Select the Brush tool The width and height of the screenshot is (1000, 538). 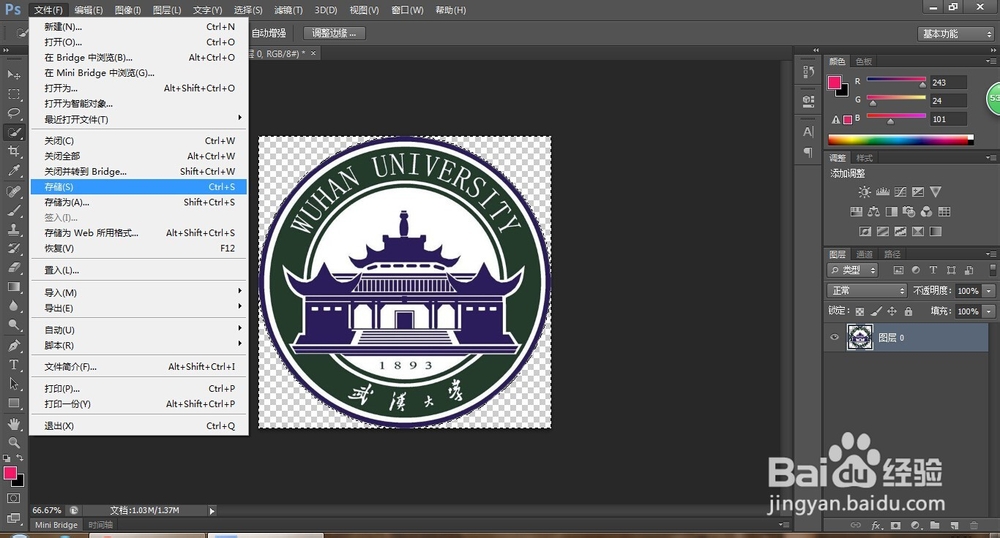click(13, 210)
